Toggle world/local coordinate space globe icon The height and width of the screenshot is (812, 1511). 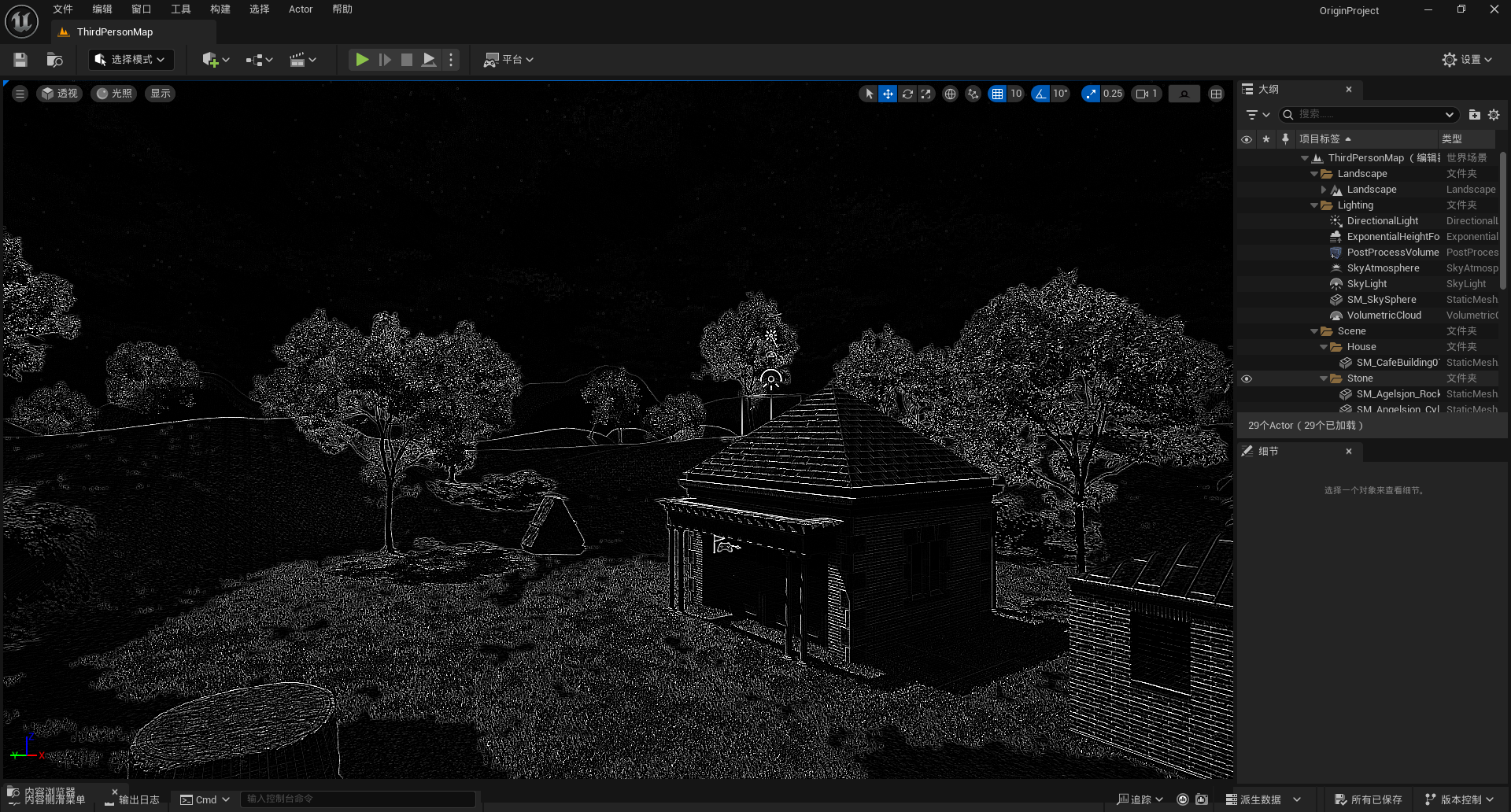pos(950,94)
